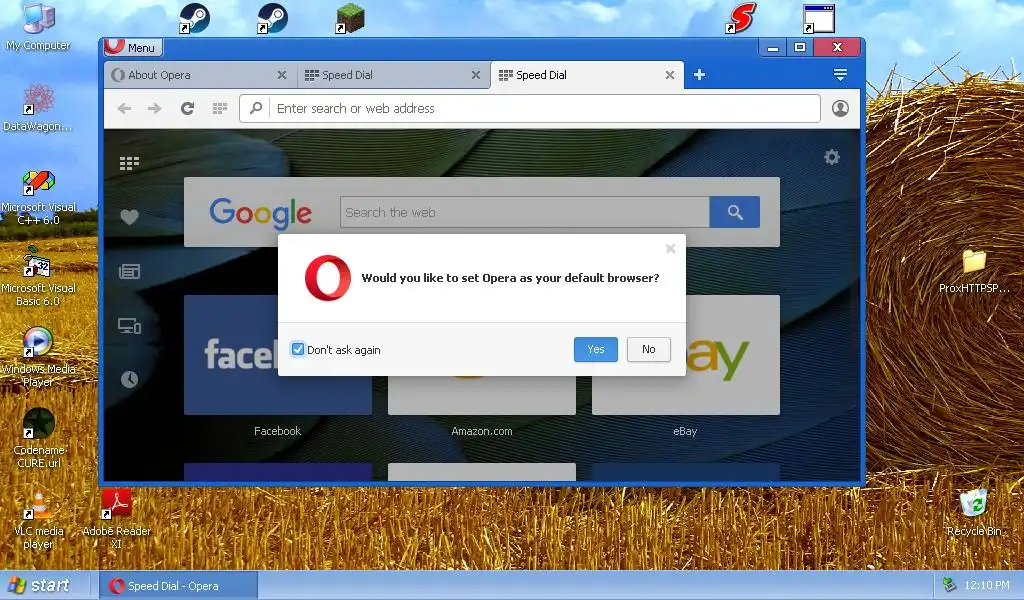Screen dimensions: 1024x600
Task: Select the Adobe Reader XI icon
Action: pyautogui.click(x=116, y=520)
